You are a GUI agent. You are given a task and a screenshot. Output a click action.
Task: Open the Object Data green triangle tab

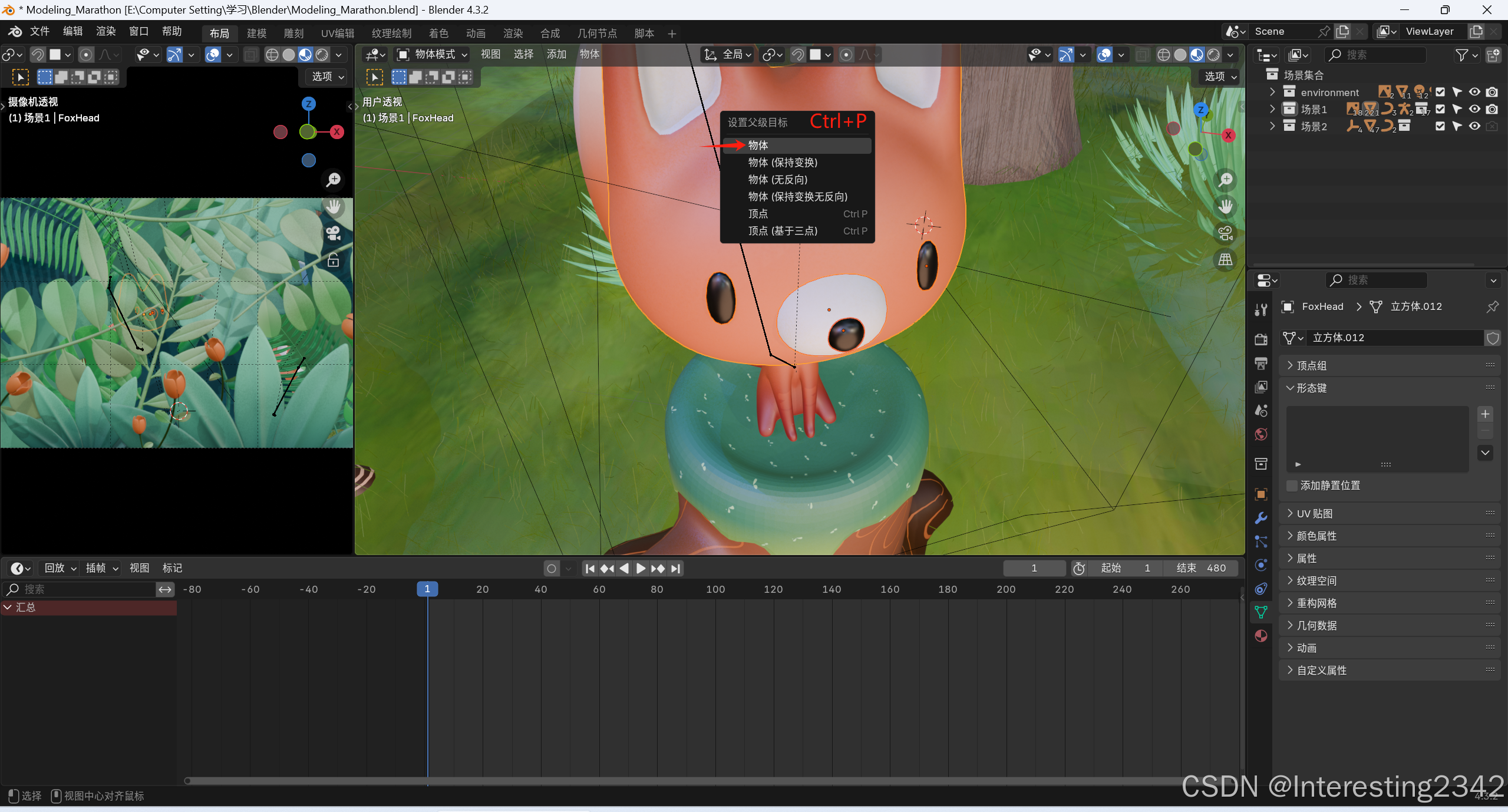coord(1260,612)
